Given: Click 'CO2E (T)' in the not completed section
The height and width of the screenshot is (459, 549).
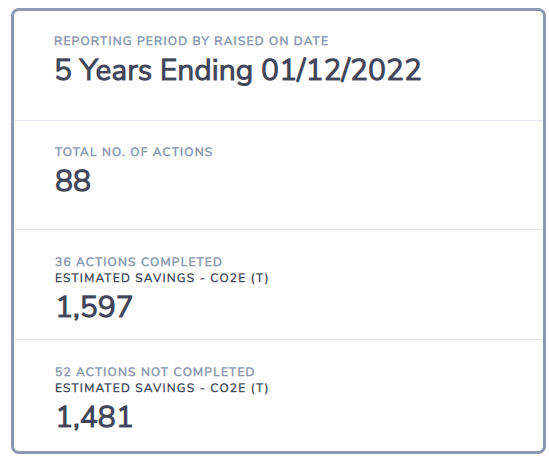Looking at the screenshot, I should click(239, 388).
